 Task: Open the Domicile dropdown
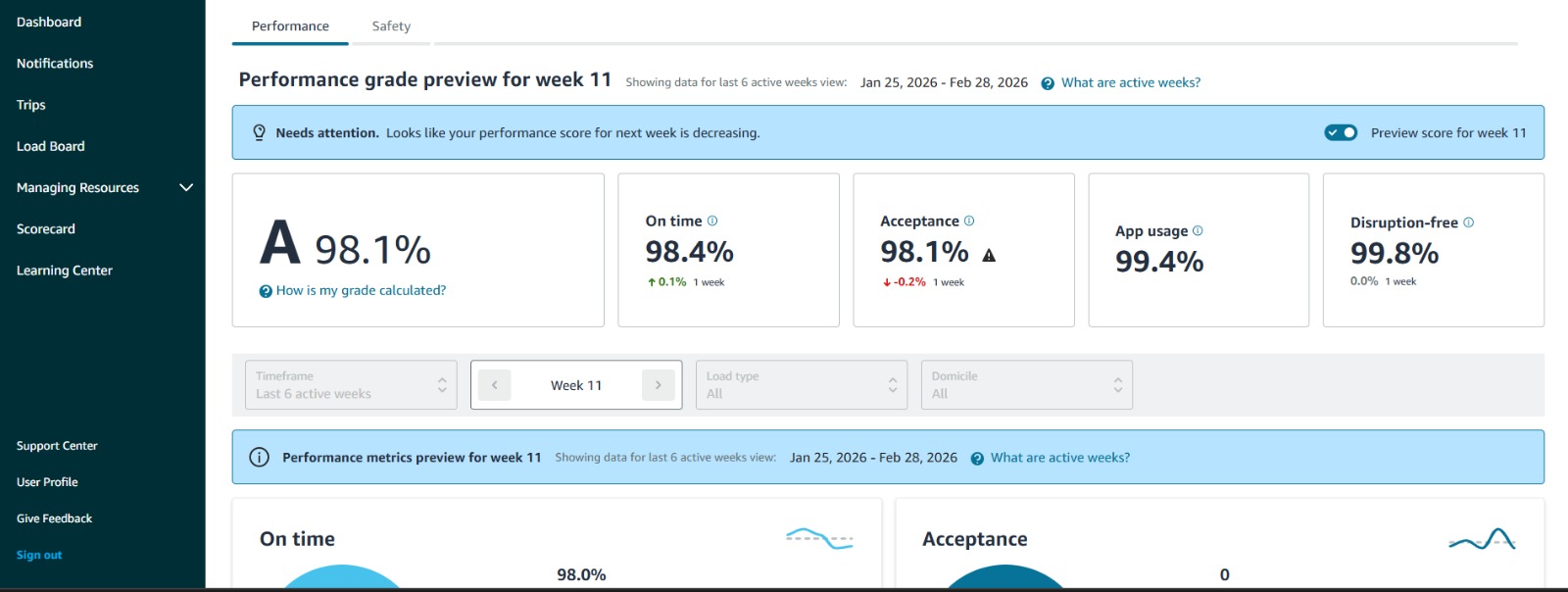[1026, 385]
